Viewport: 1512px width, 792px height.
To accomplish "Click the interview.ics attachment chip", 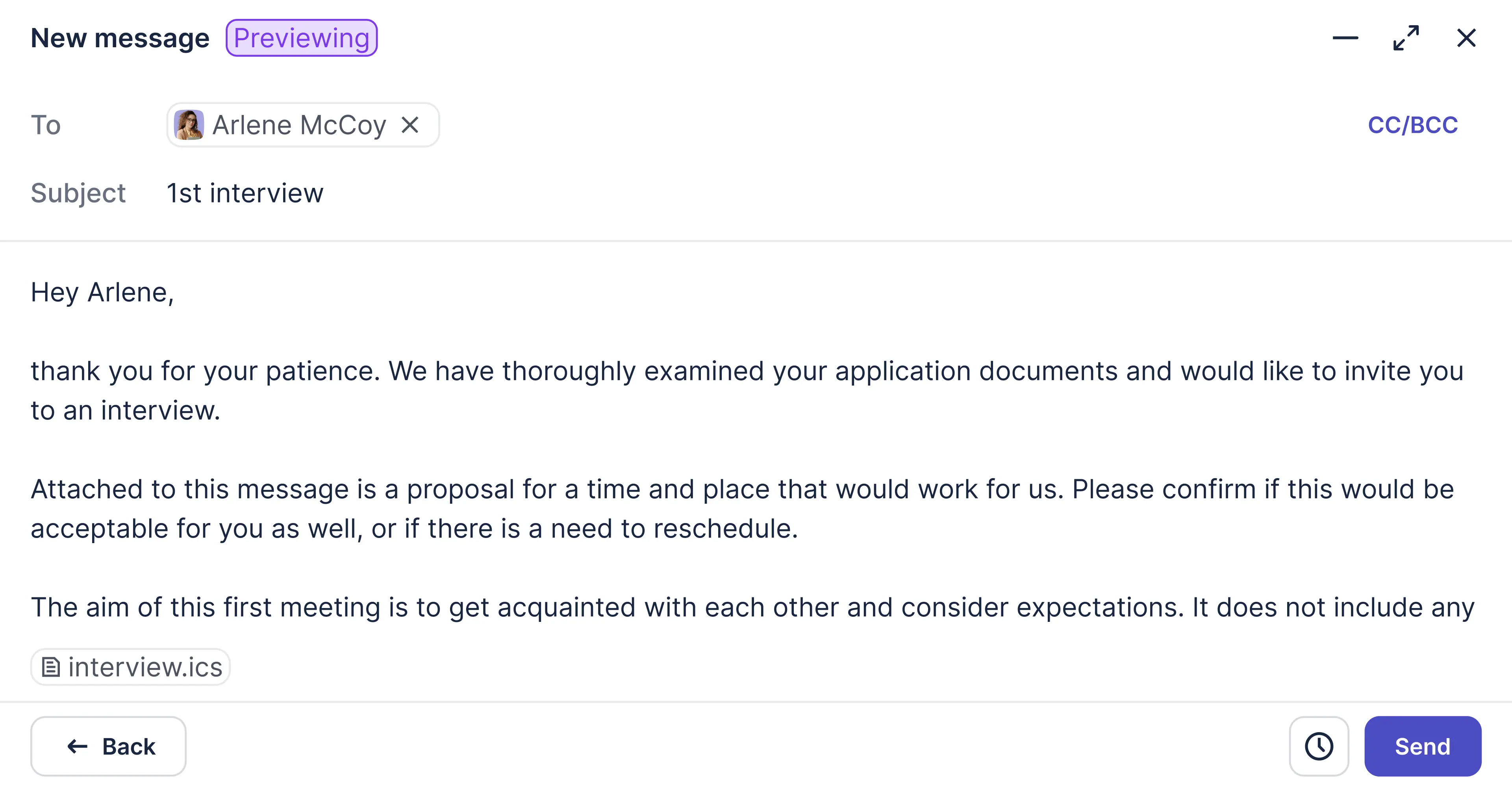I will click(130, 667).
